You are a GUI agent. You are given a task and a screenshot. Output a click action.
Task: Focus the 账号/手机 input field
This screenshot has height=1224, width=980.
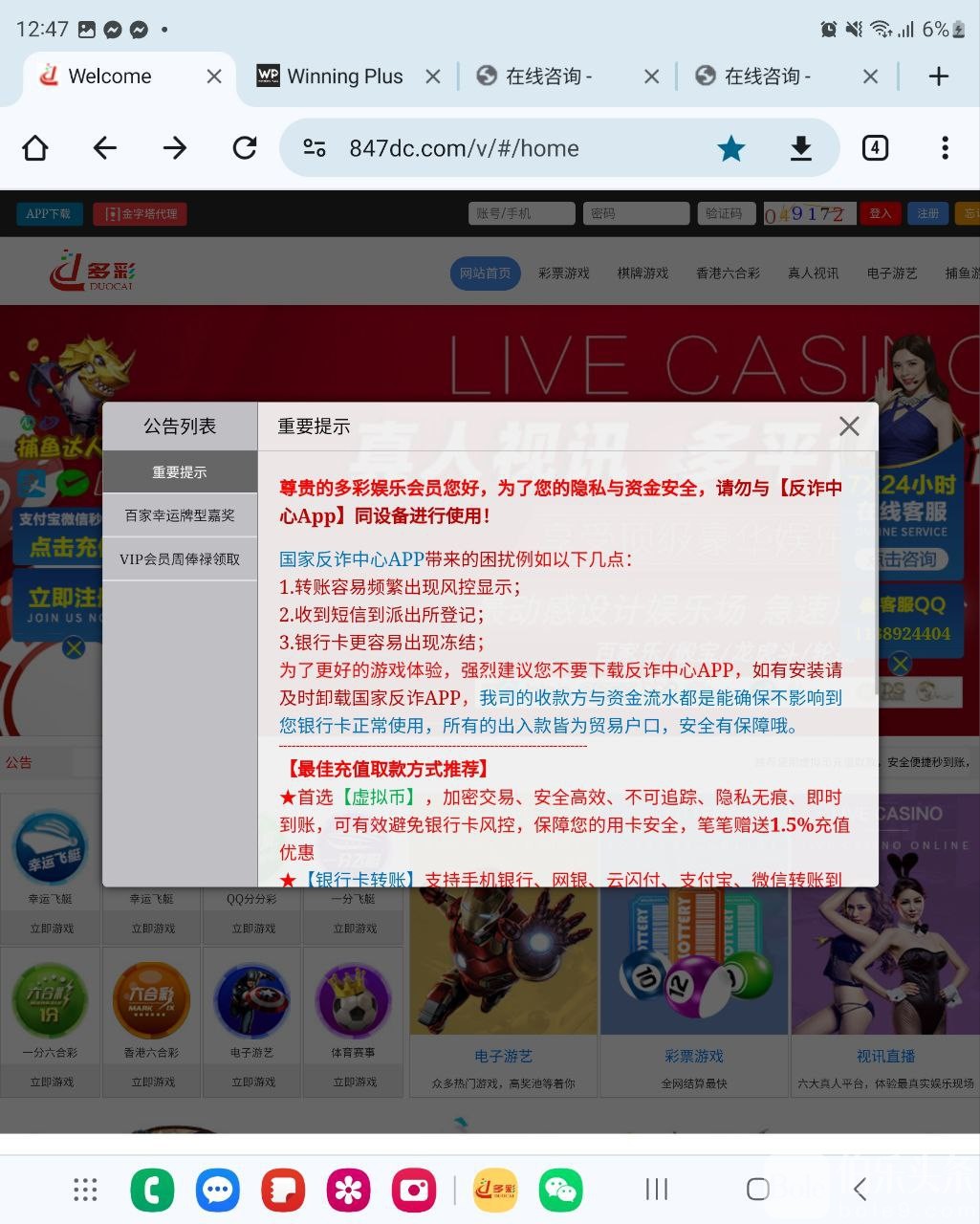click(521, 213)
